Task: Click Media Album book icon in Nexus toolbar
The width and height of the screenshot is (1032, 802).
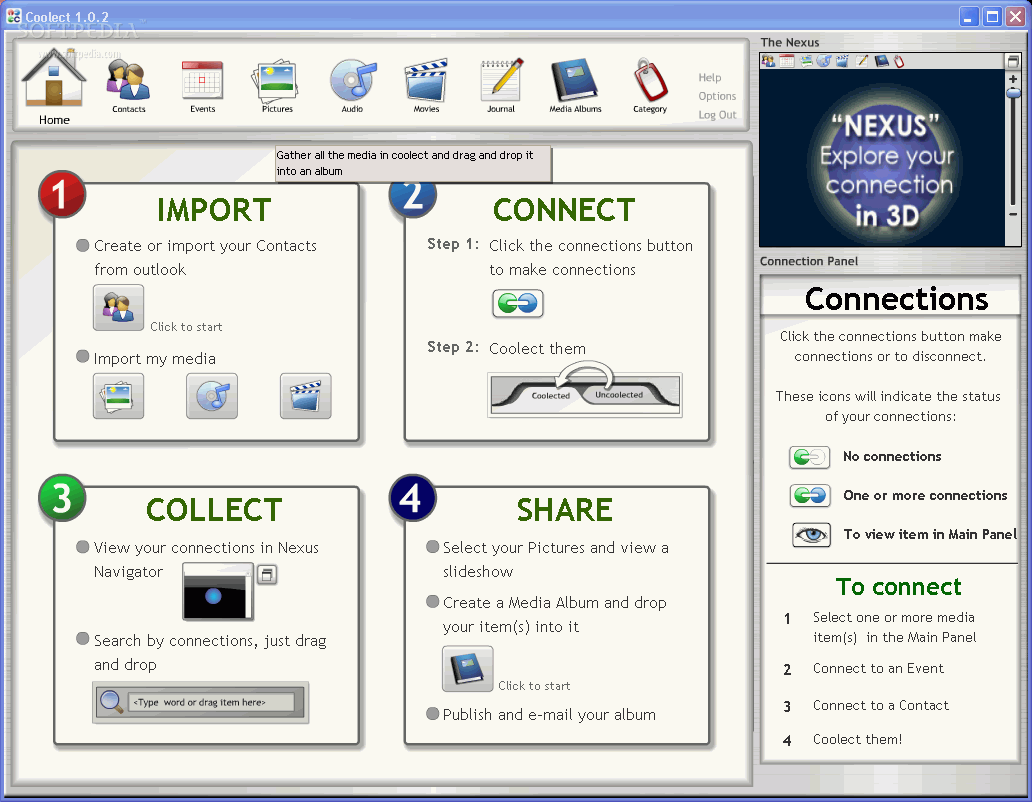Action: (x=881, y=61)
